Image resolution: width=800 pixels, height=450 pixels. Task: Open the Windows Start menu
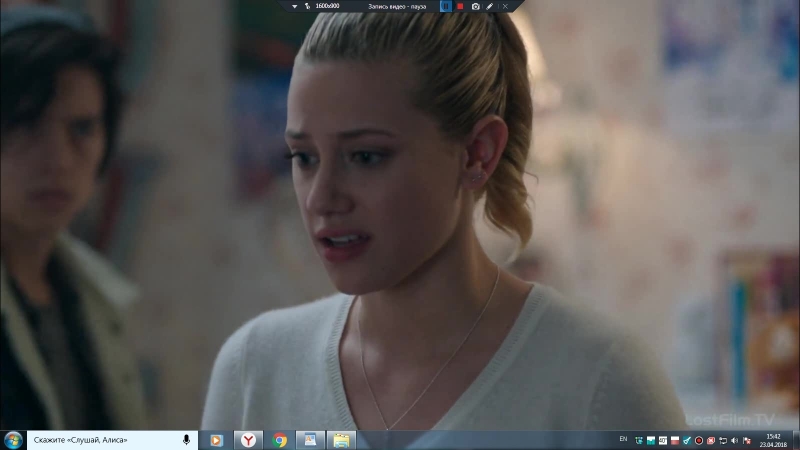pos(13,440)
